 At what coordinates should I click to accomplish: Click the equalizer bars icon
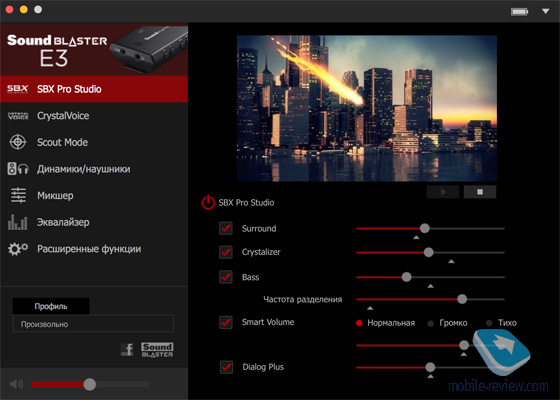pos(18,222)
